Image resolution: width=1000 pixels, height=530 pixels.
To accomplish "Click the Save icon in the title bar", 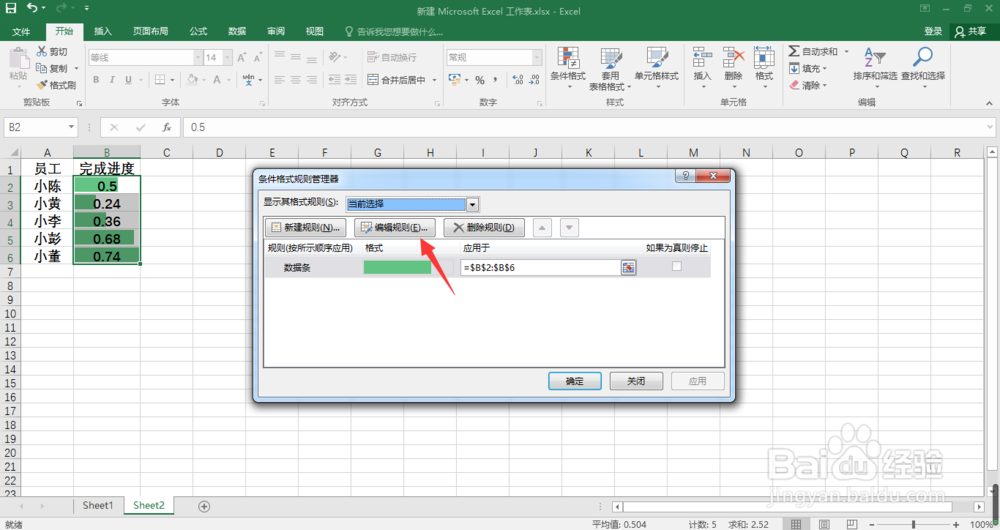I will 11,8.
